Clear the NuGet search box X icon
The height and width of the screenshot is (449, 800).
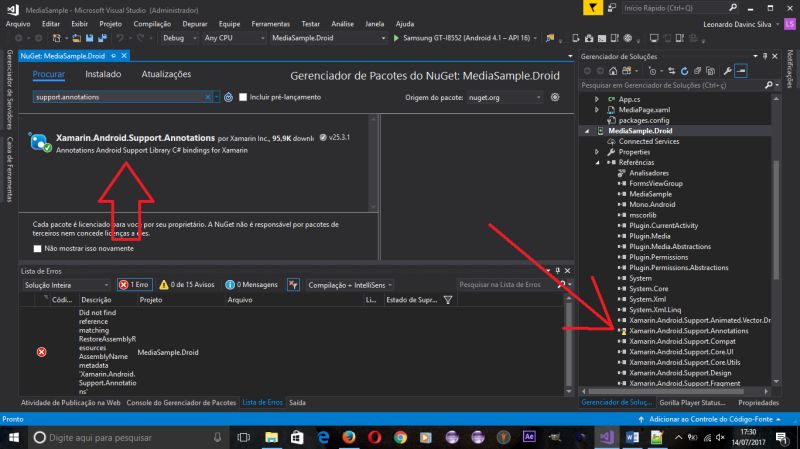[208, 97]
